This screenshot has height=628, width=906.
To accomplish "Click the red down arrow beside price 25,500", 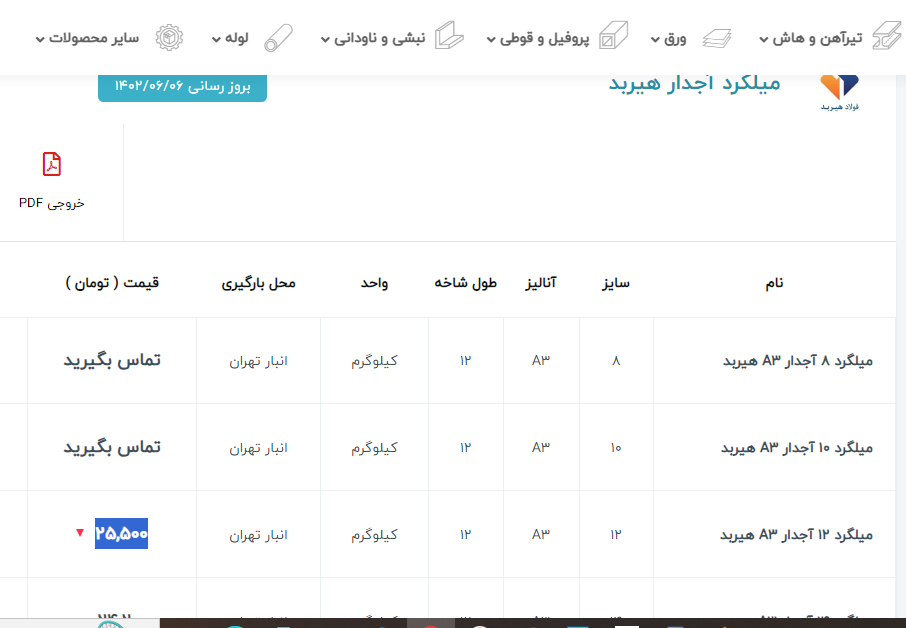I will [x=80, y=533].
